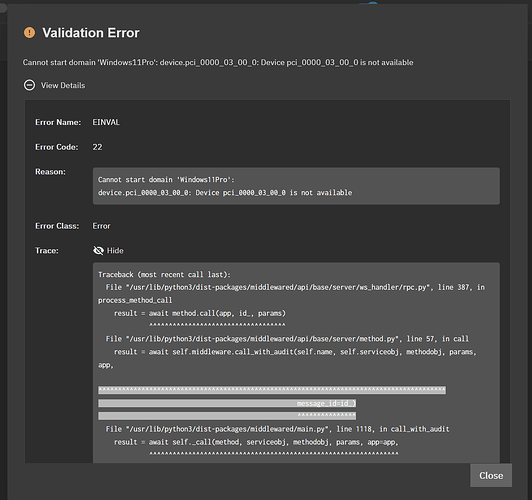
Task: Click the Reason label
Action: click(51, 172)
